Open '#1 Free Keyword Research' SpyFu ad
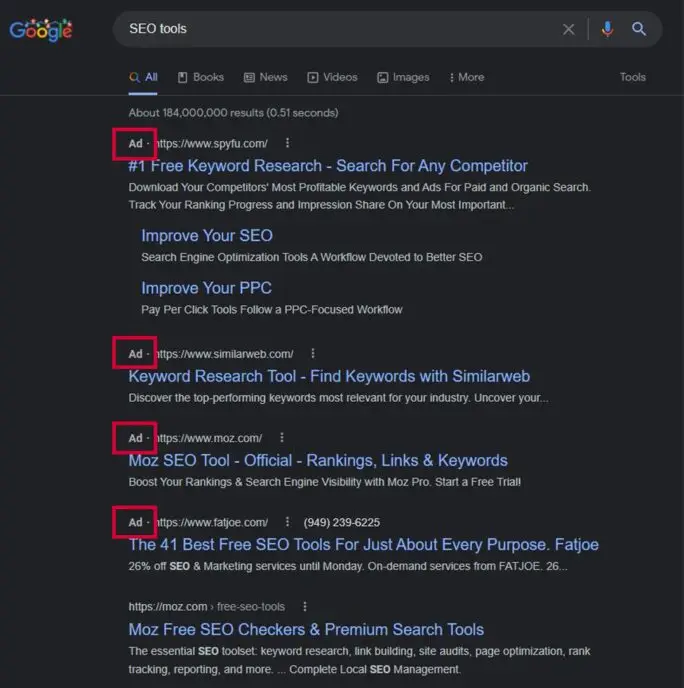 [328, 166]
